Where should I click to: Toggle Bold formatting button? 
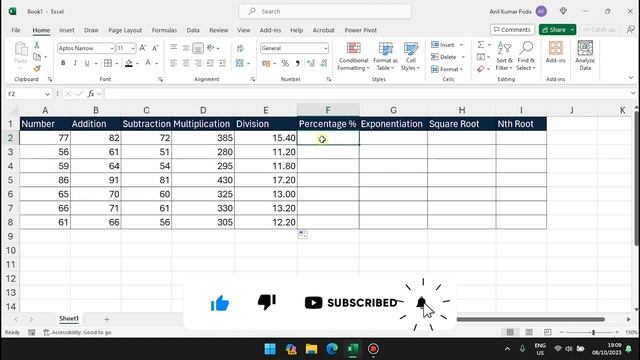(63, 63)
